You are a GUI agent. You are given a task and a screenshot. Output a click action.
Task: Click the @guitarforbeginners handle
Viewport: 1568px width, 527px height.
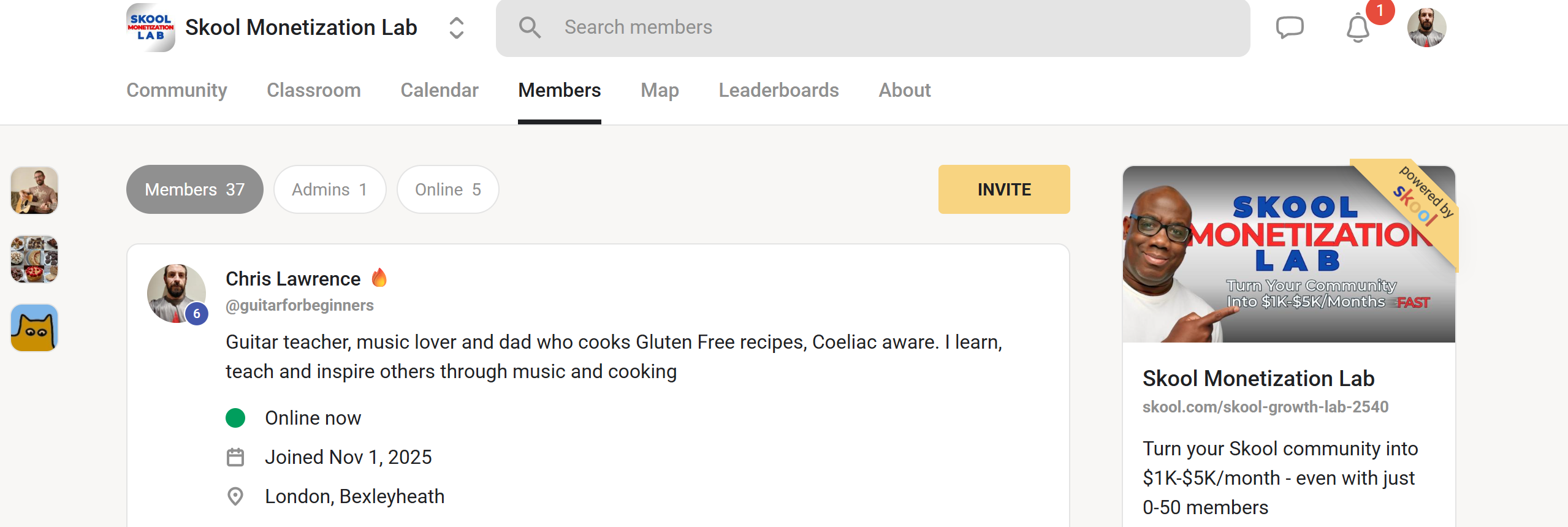[299, 305]
